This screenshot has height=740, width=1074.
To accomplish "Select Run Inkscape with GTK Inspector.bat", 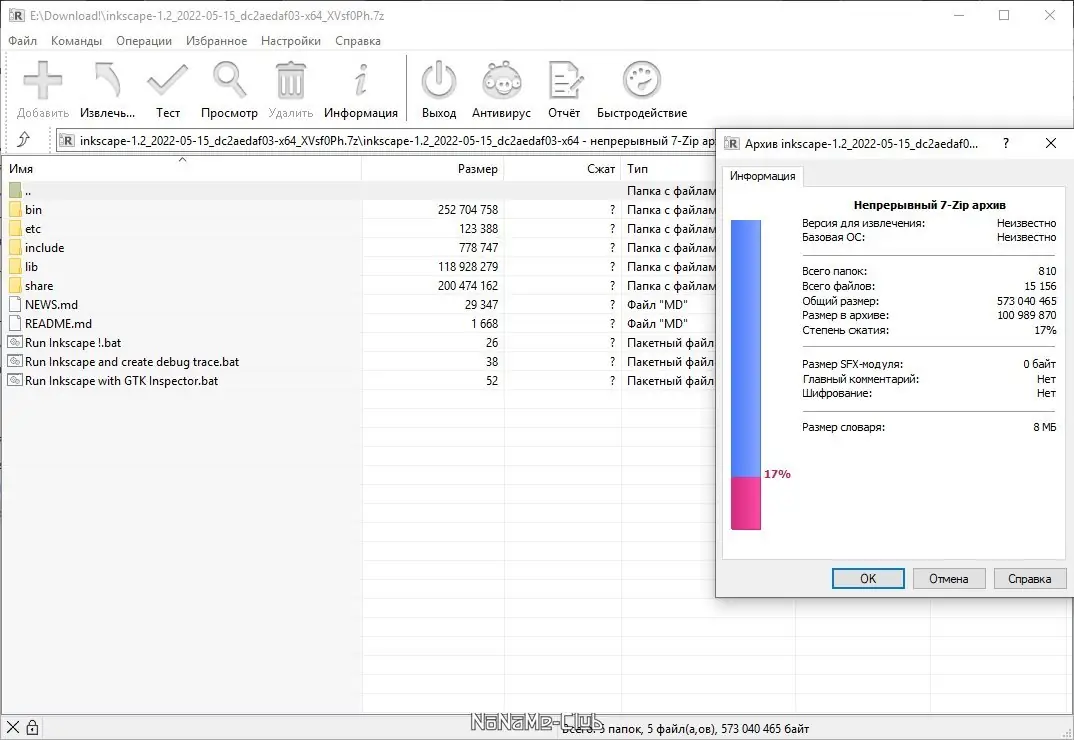I will (121, 381).
